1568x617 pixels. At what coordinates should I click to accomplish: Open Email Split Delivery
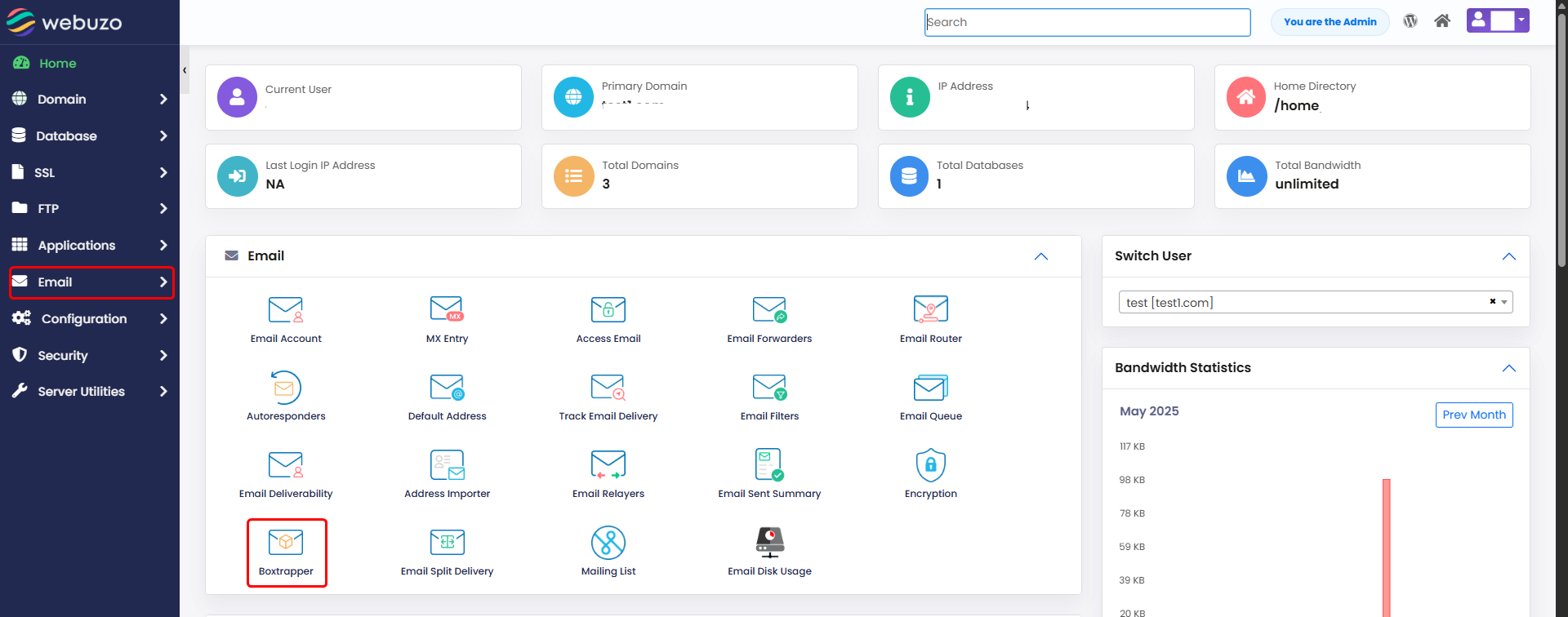[x=447, y=553]
